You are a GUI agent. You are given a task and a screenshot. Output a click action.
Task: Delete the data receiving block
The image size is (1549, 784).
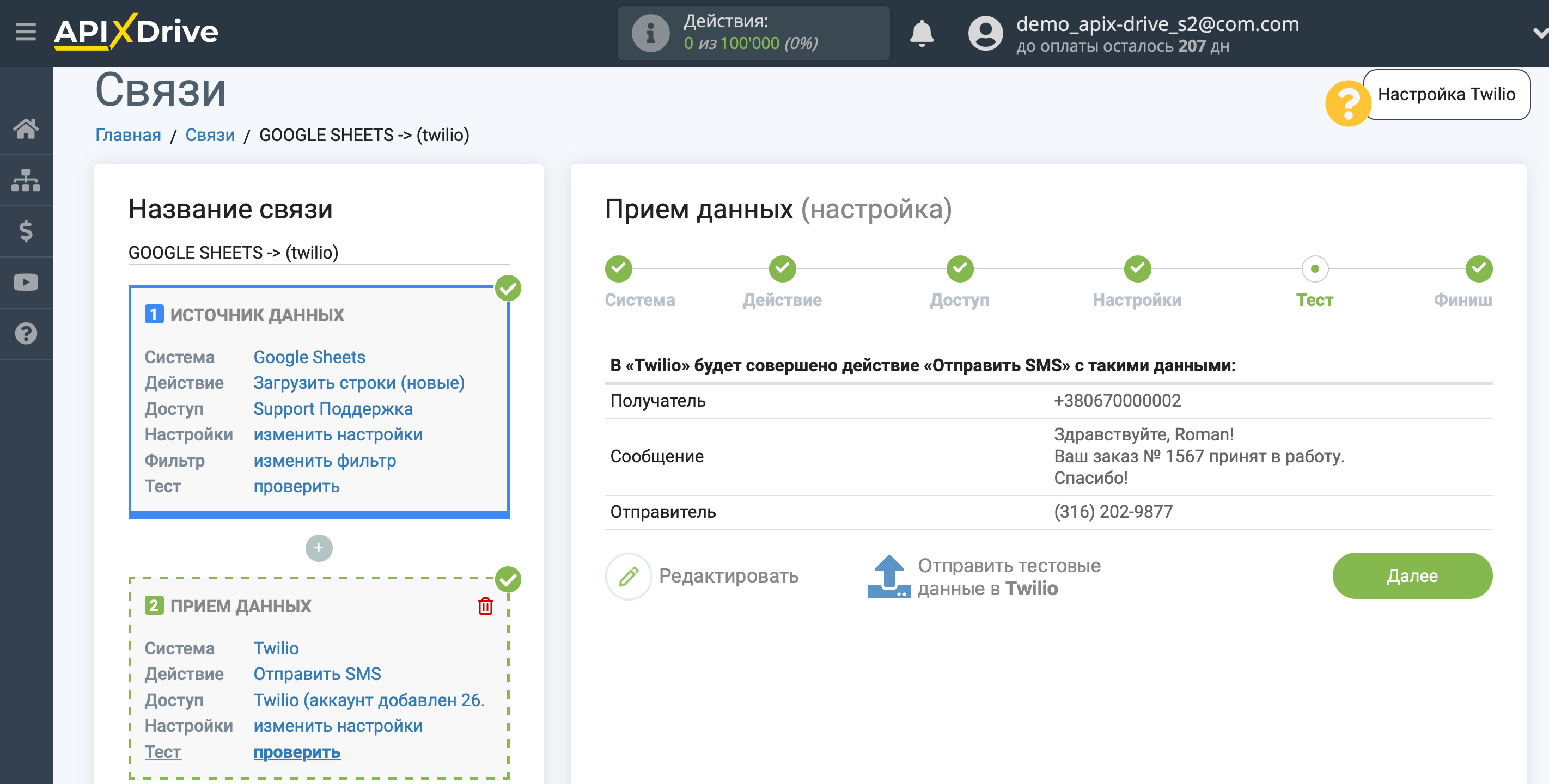tap(485, 606)
